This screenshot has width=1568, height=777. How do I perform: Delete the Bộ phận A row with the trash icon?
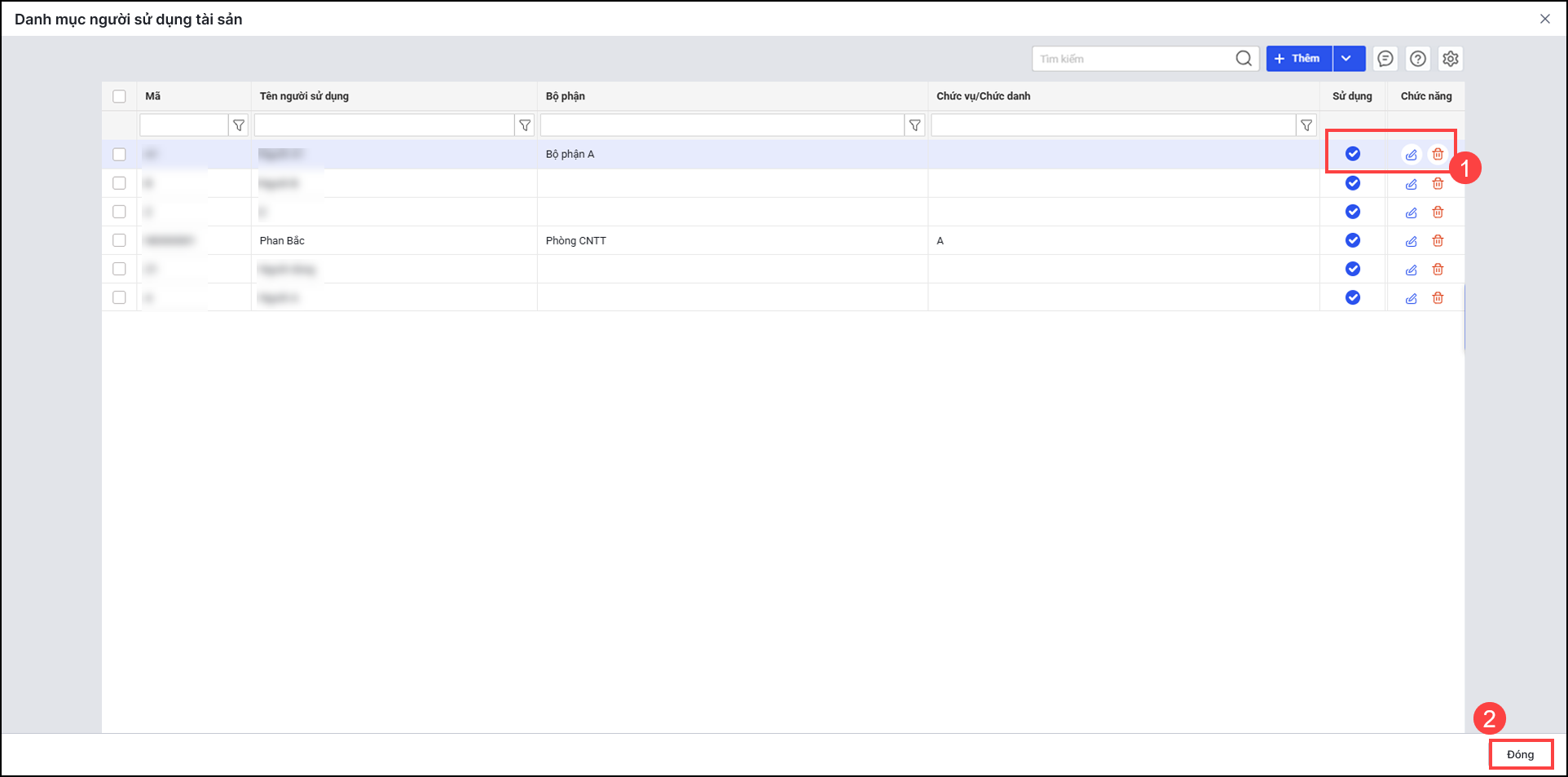click(1438, 155)
